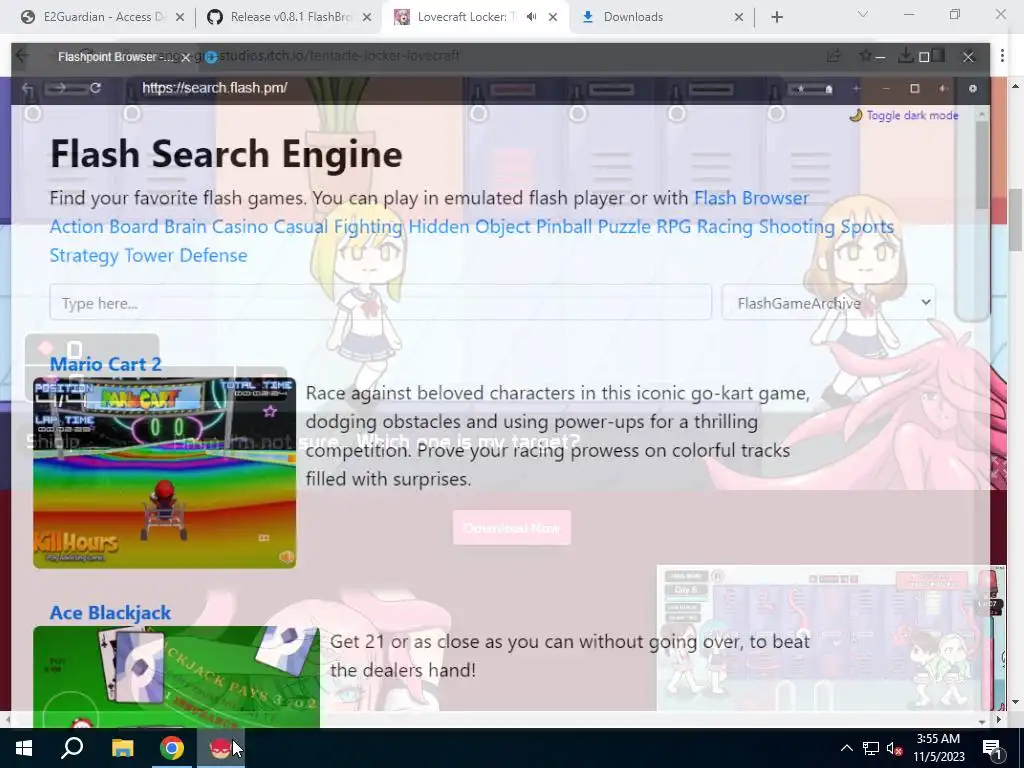Browse the Fighting category
Image resolution: width=1024 pixels, height=768 pixels.
click(x=368, y=227)
